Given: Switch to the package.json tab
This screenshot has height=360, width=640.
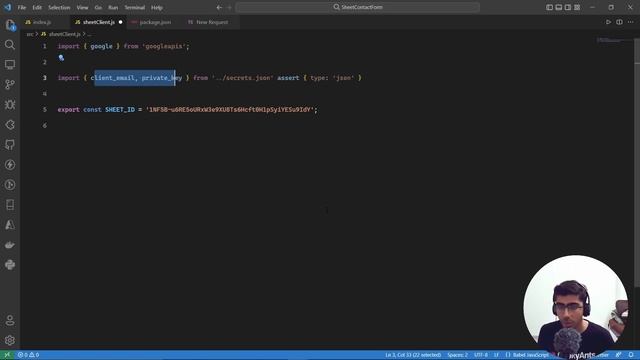Looking at the screenshot, I should point(155,22).
